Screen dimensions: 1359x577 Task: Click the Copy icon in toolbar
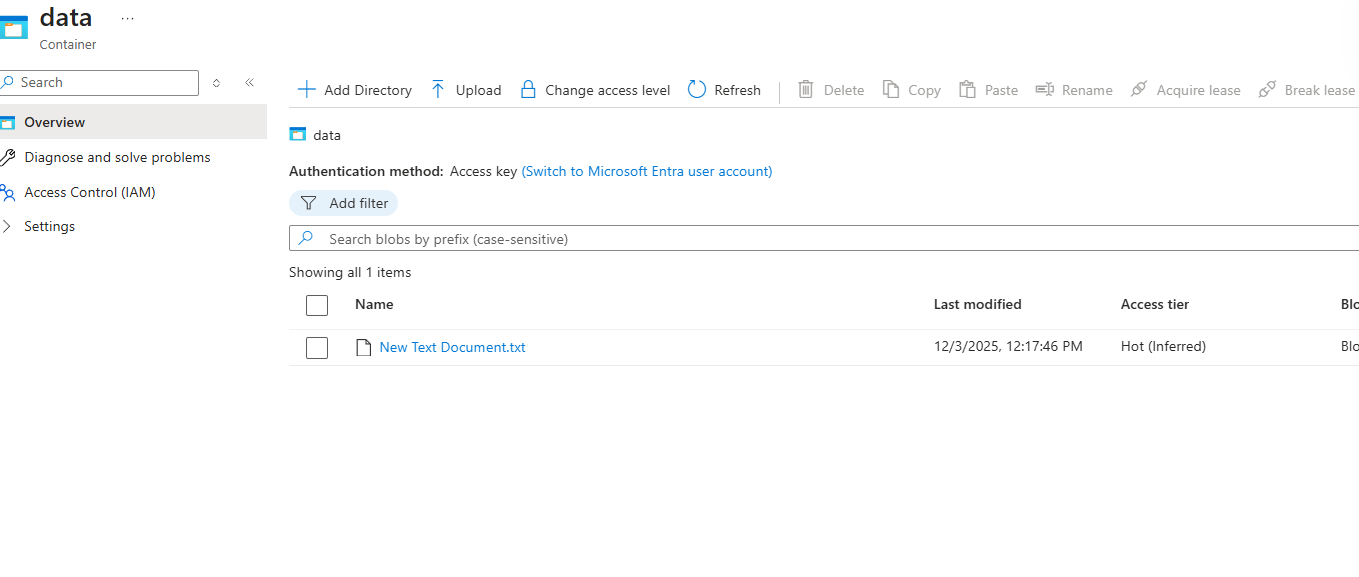point(891,90)
